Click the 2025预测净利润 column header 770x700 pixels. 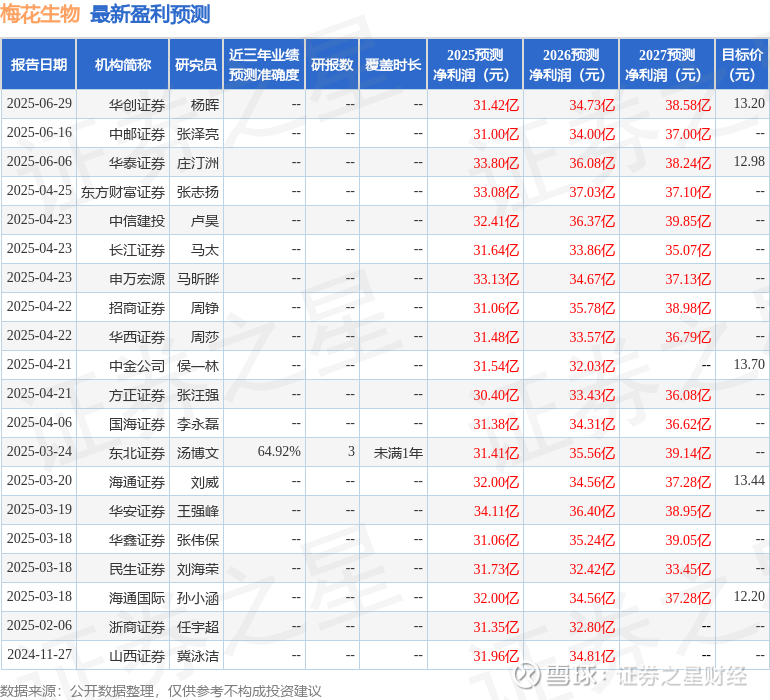tap(475, 64)
